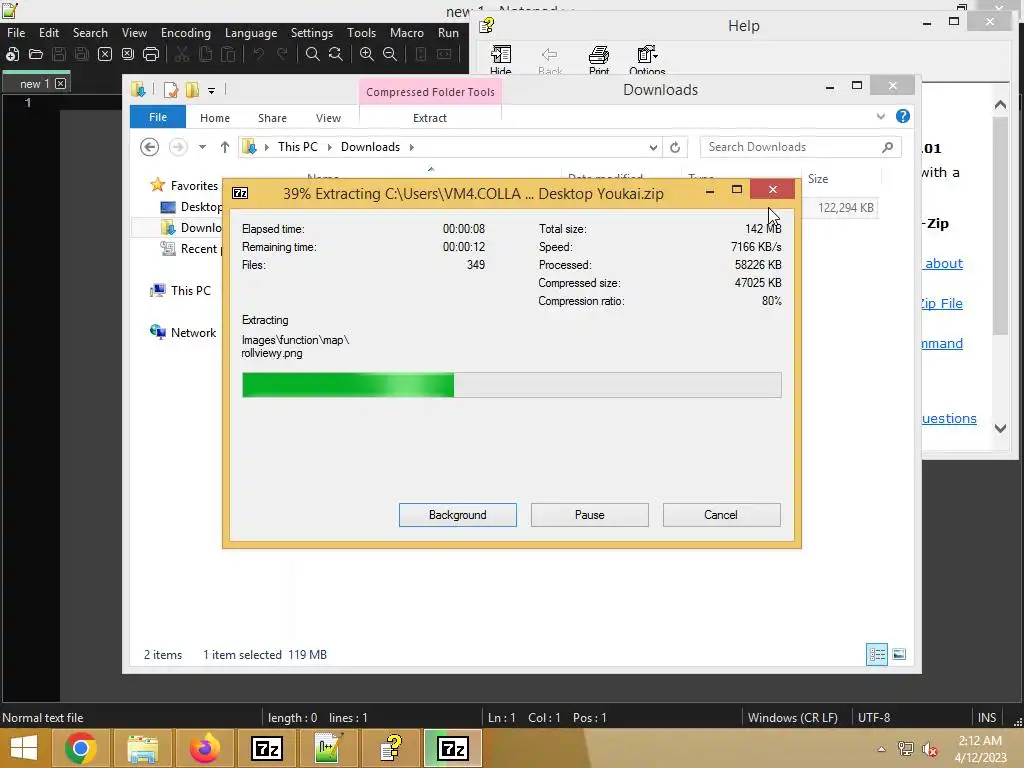Click Zoom In icon in Notepad++ toolbar
Viewport: 1024px width, 768px height.
(x=367, y=54)
